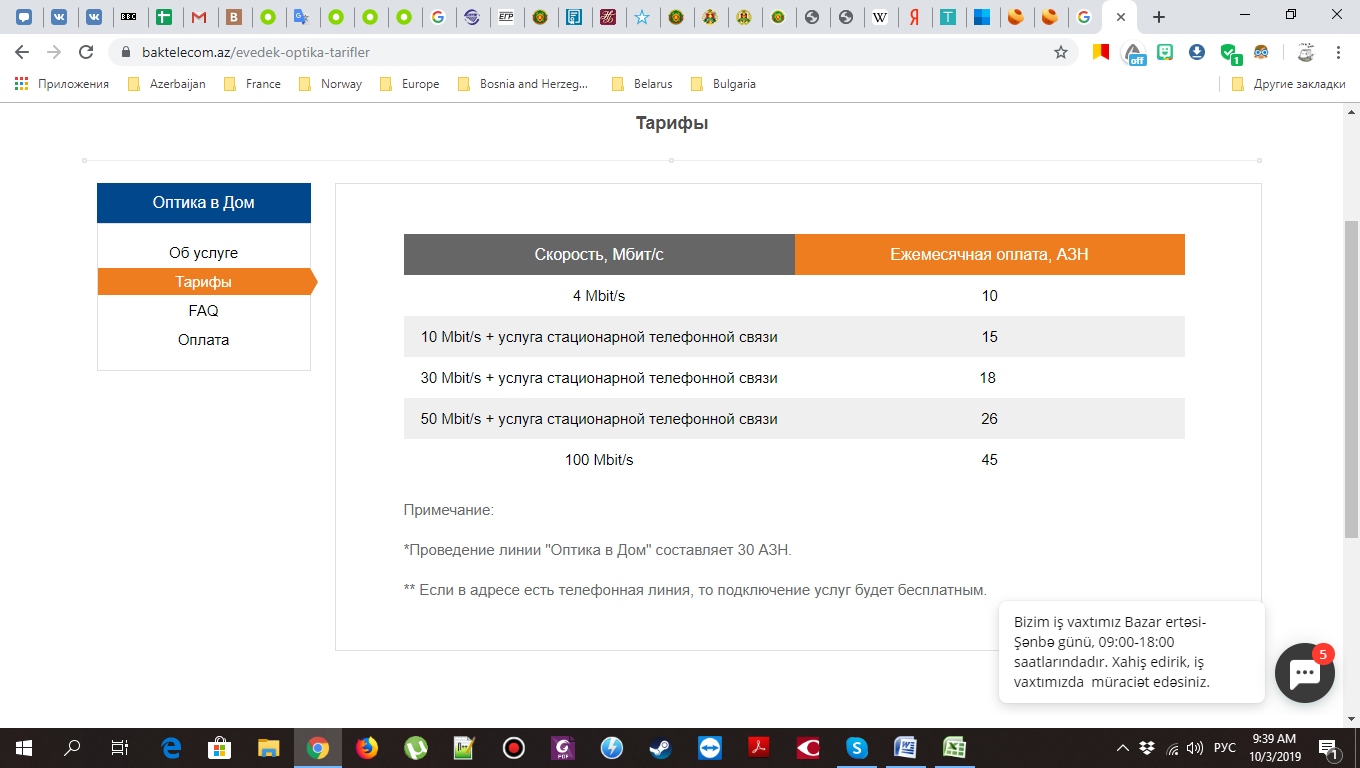Click the price value 18
The image size is (1360, 768).
click(988, 378)
